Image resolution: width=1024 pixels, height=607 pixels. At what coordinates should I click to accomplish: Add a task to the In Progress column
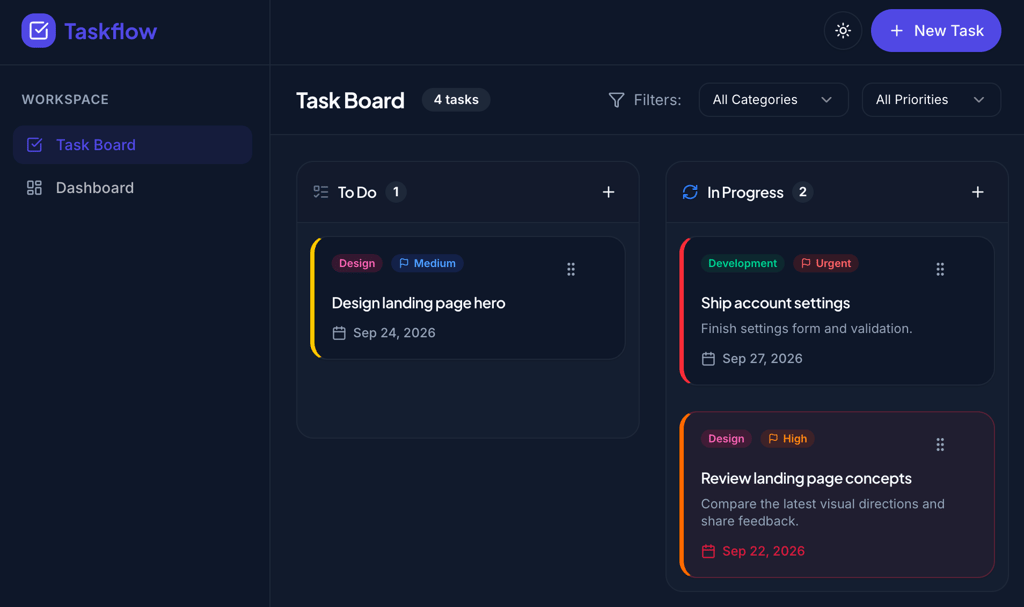point(977,192)
